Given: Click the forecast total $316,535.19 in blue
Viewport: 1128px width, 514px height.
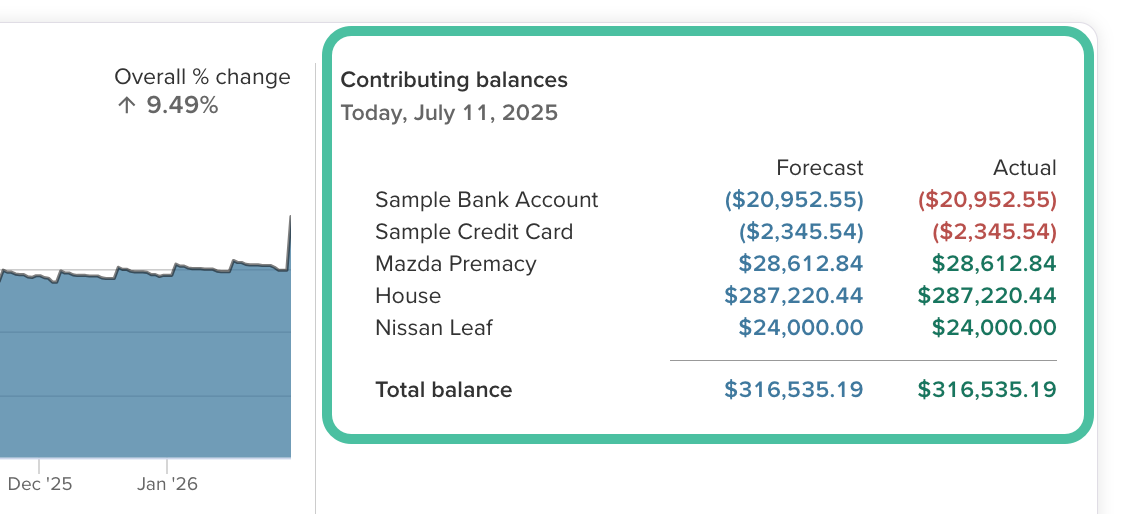Looking at the screenshot, I should click(x=794, y=390).
